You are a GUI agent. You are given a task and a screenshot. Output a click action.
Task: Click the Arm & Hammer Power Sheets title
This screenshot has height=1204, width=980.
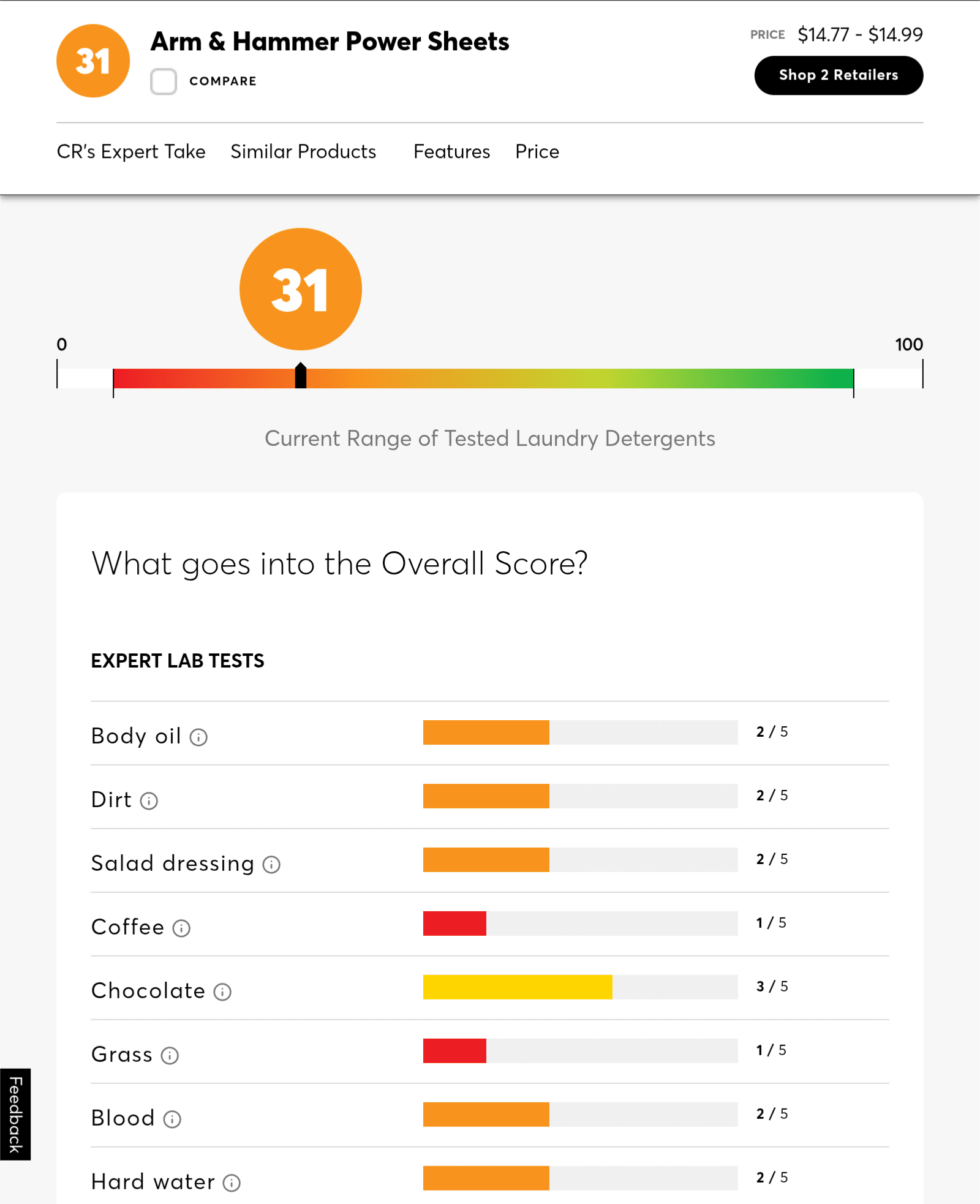click(330, 42)
